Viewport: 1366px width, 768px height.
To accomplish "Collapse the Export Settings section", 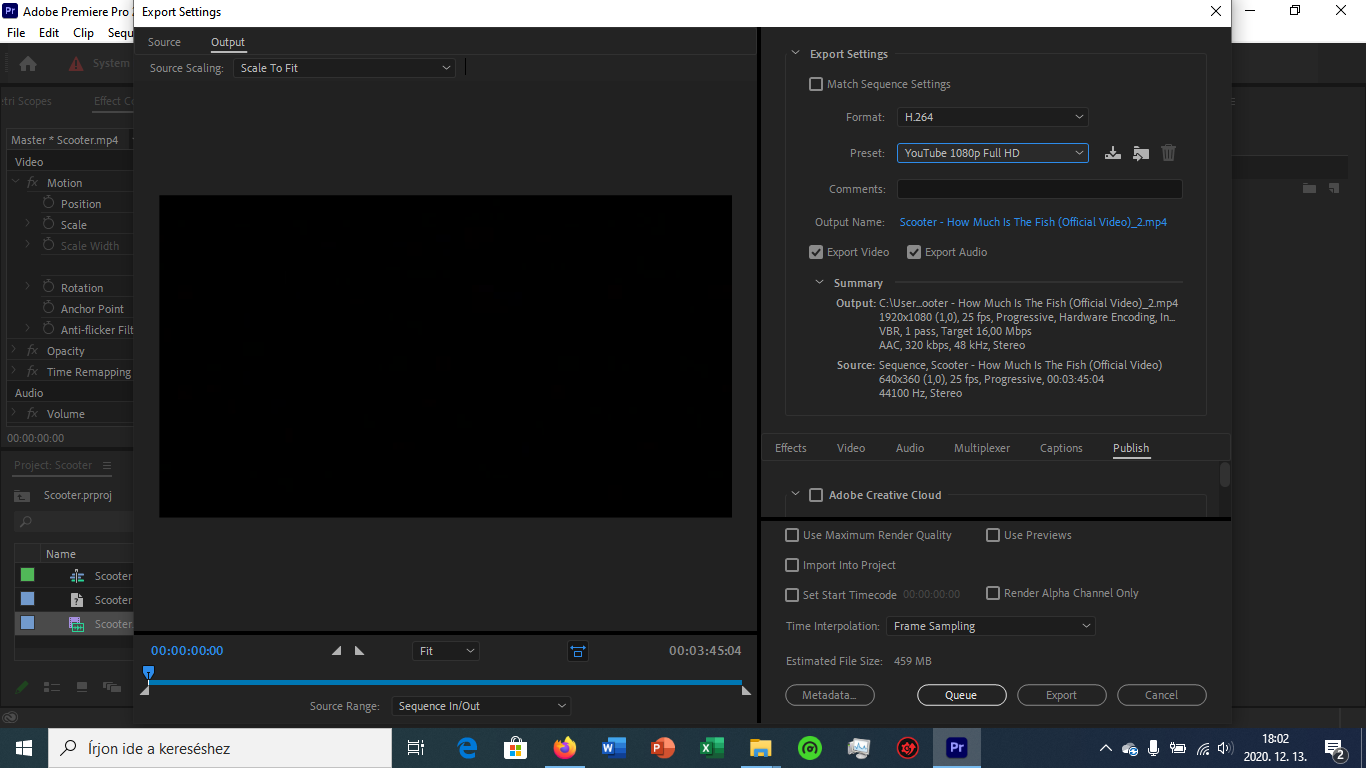I will 796,54.
